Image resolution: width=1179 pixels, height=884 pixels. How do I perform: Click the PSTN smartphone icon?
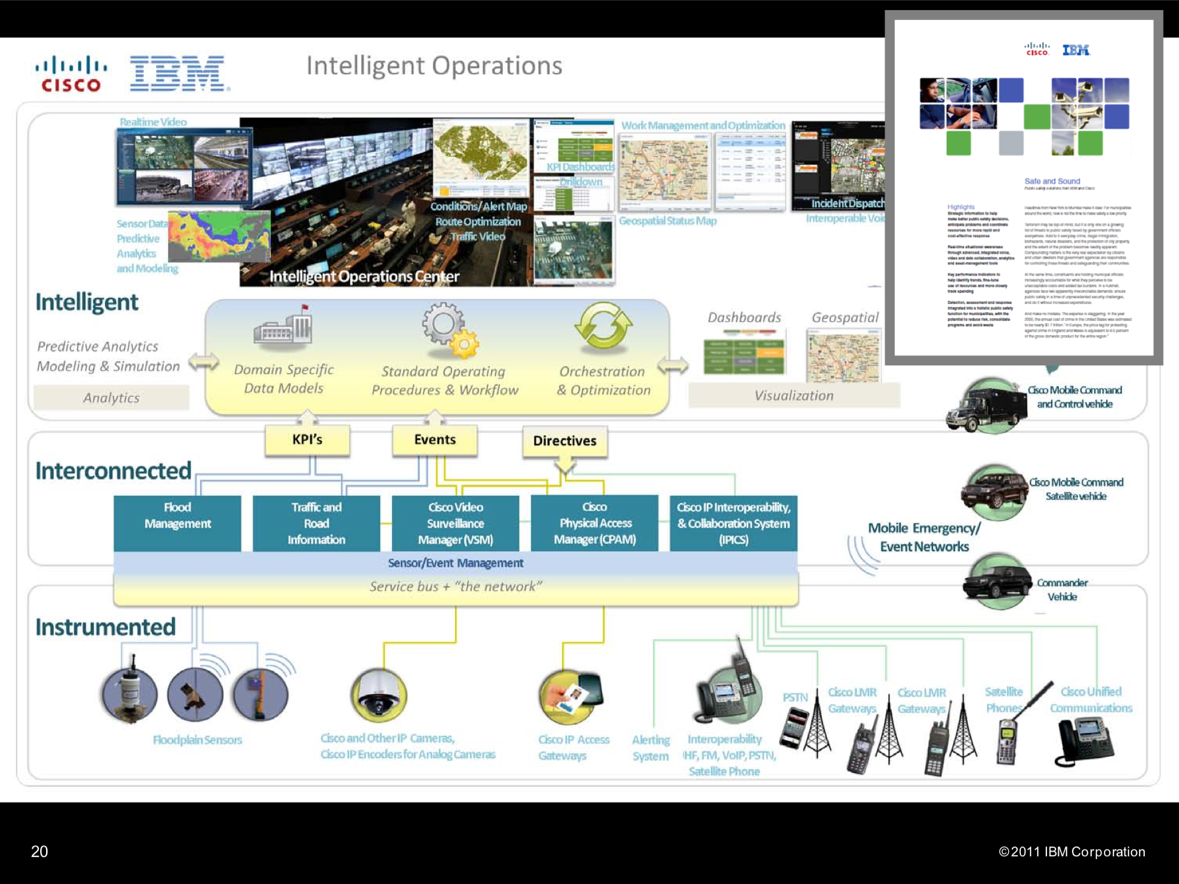(x=793, y=729)
